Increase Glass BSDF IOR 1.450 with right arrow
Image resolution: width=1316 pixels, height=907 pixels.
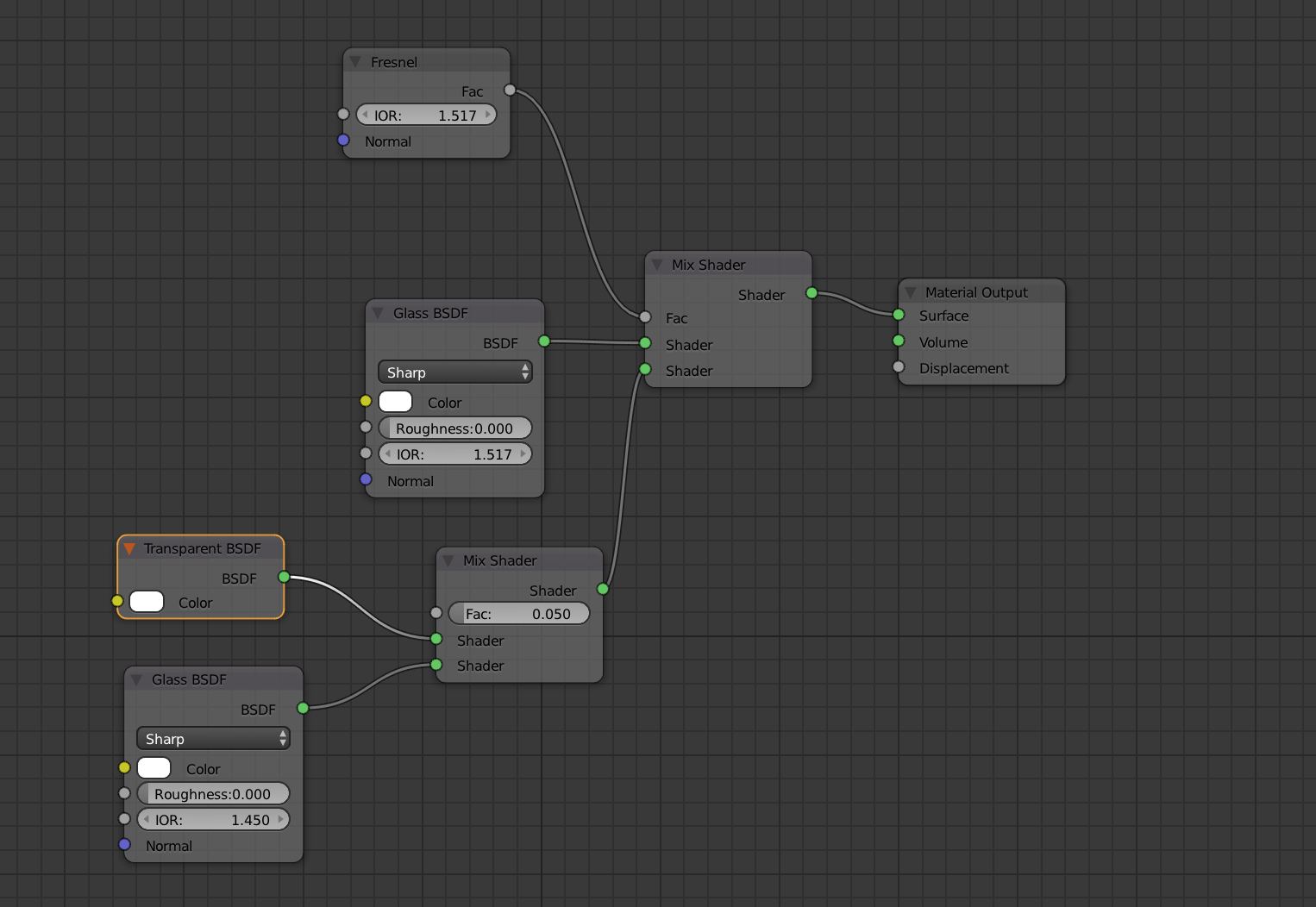pyautogui.click(x=280, y=819)
